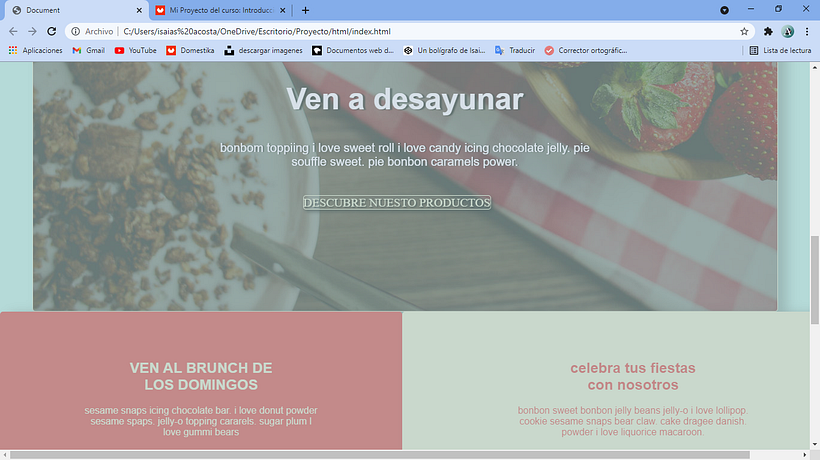The image size is (820, 460).
Task: Open the Gmail bookmark
Action: [x=88, y=51]
